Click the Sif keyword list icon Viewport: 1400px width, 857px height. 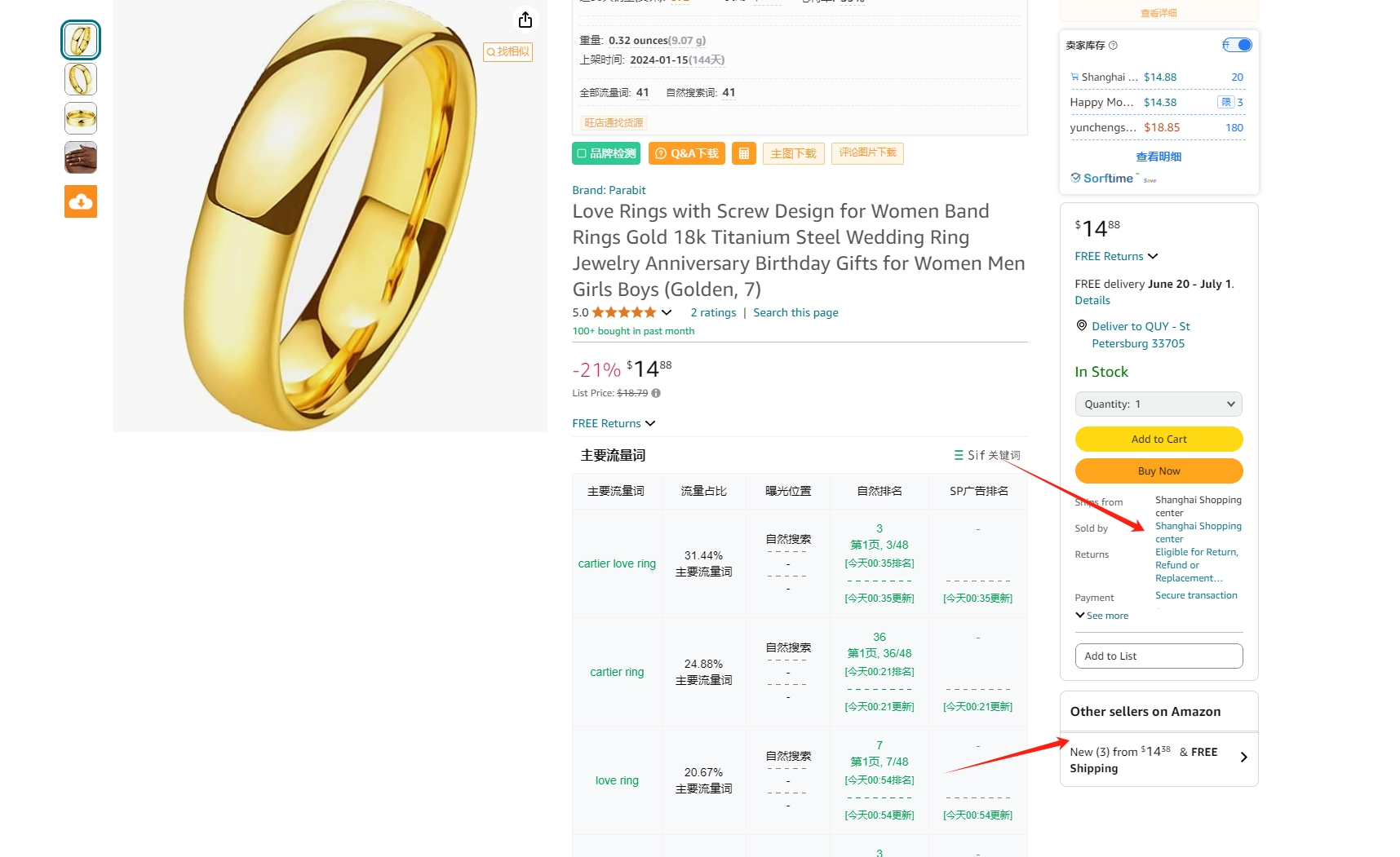[959, 455]
